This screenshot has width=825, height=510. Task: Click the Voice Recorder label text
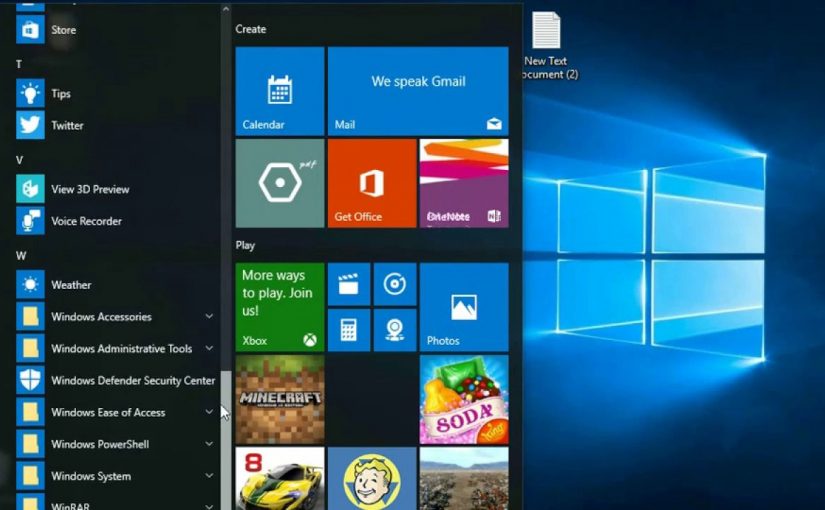[86, 221]
